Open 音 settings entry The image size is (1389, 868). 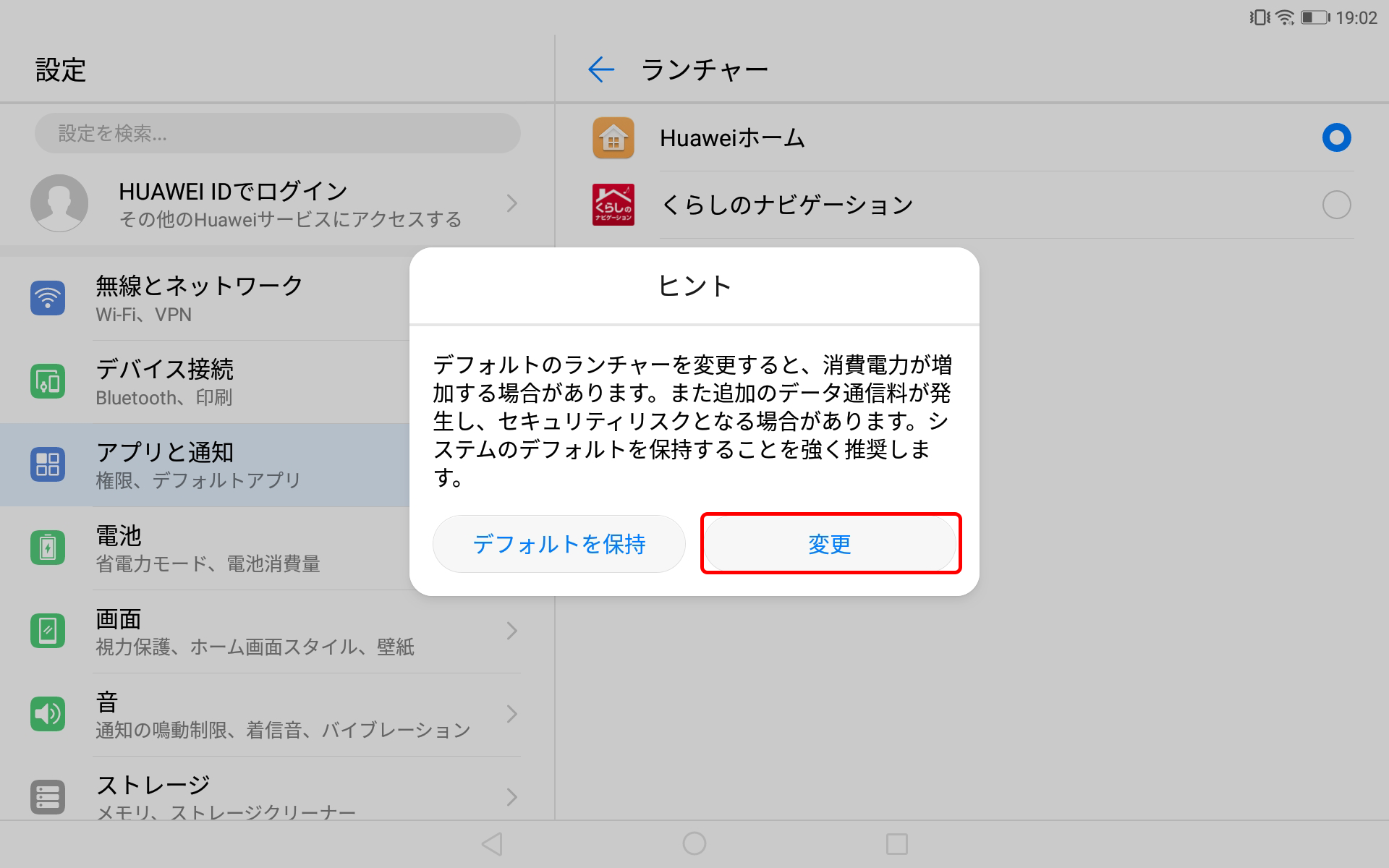[277, 714]
